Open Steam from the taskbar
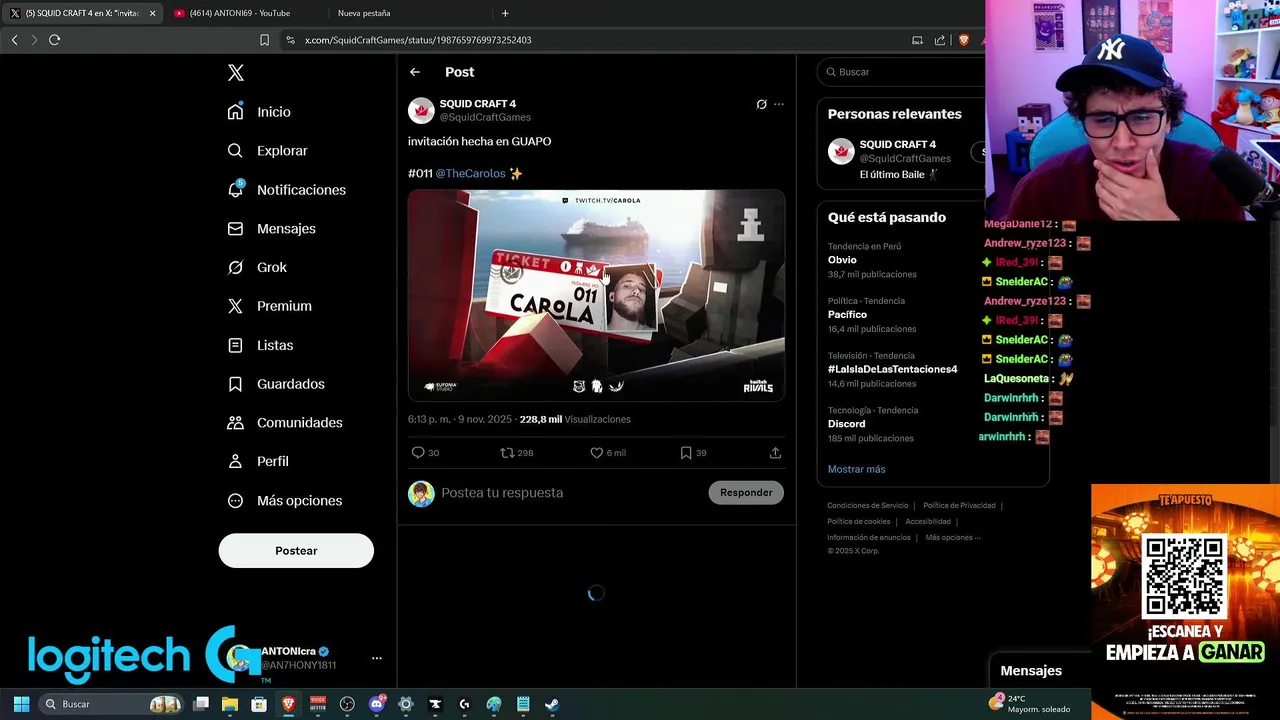The image size is (1280, 720). click(552, 704)
